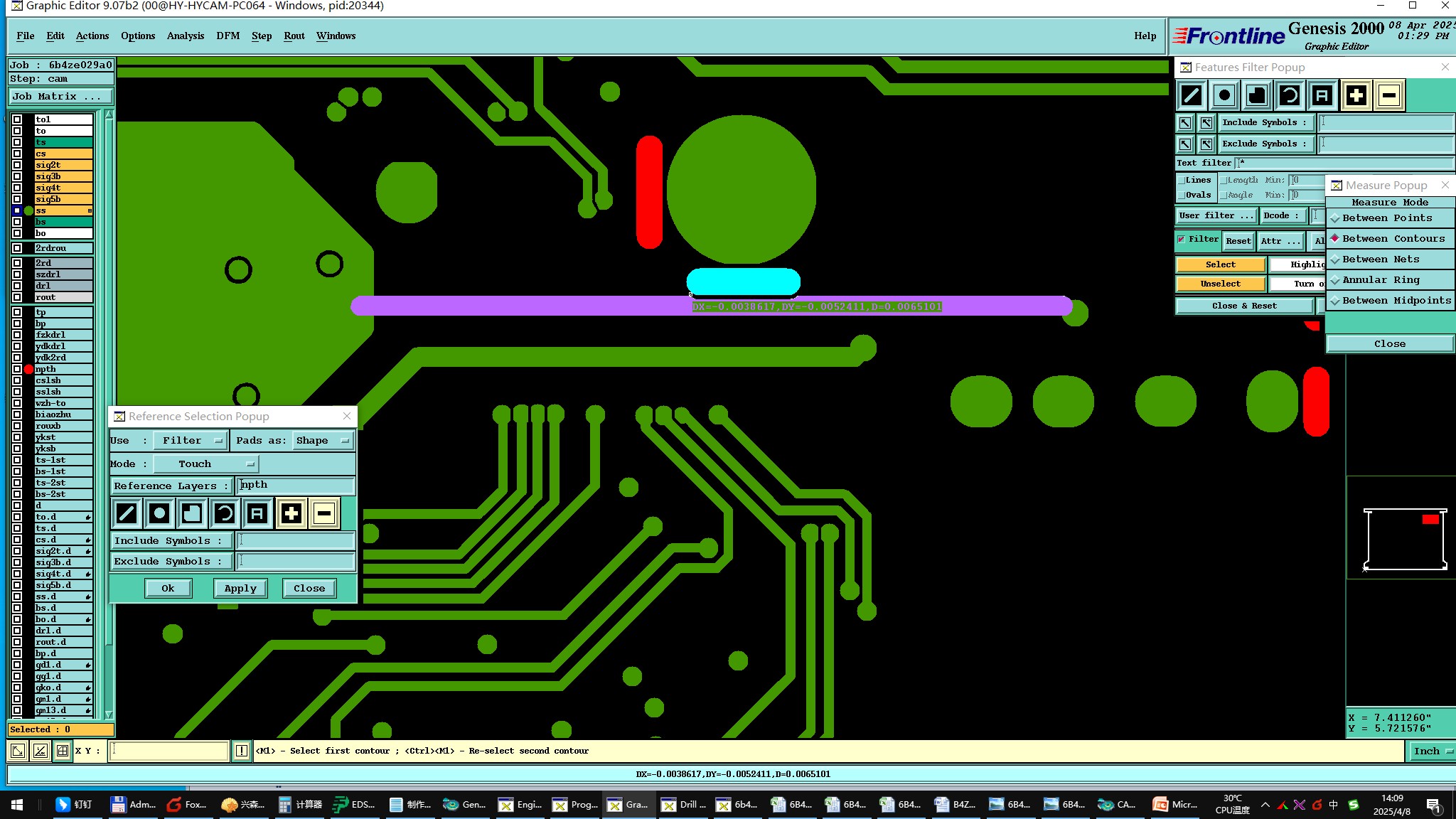Open the Mode Touch dropdown
This screenshot has height=819, width=1456.
coord(205,464)
